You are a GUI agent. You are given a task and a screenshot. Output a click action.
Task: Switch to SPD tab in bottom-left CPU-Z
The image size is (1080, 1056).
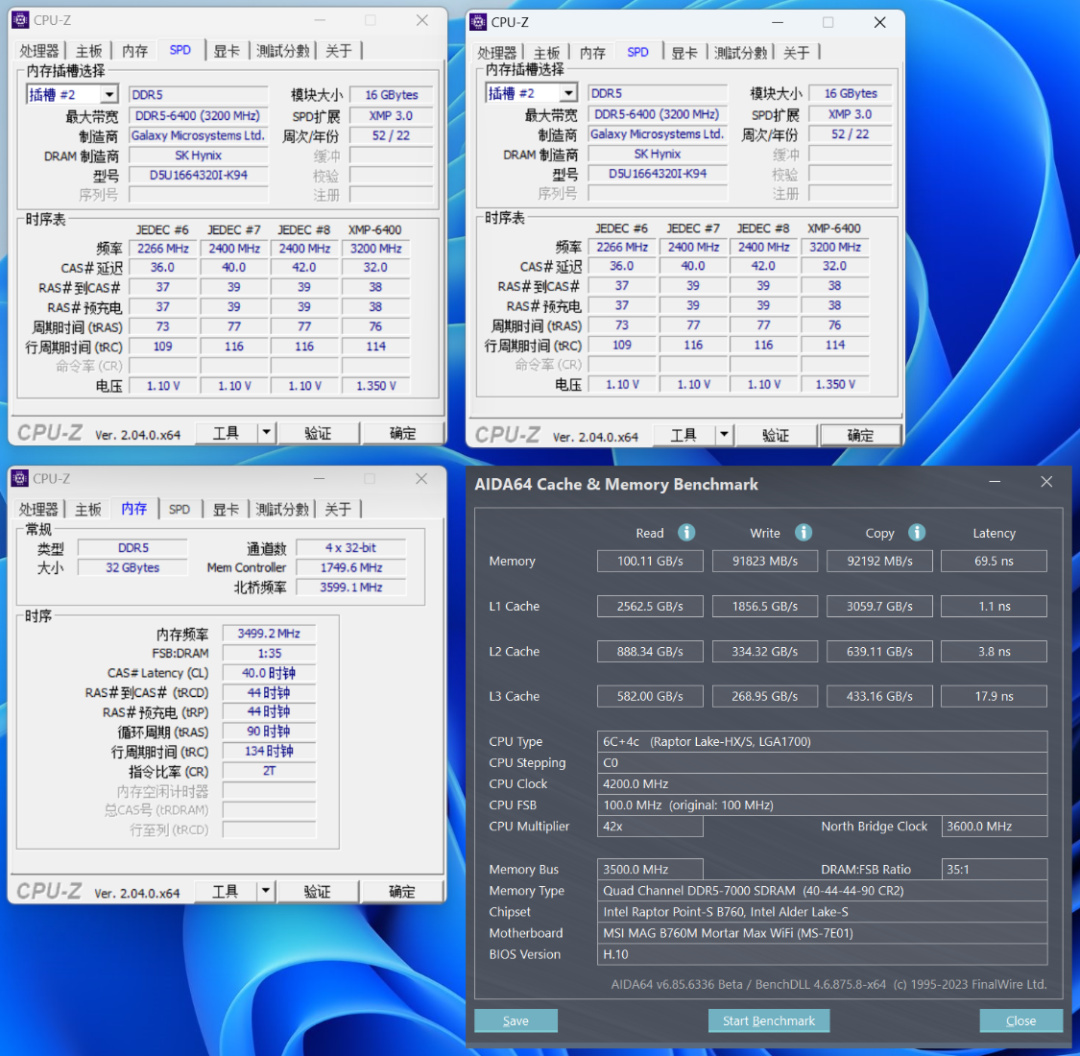point(179,509)
